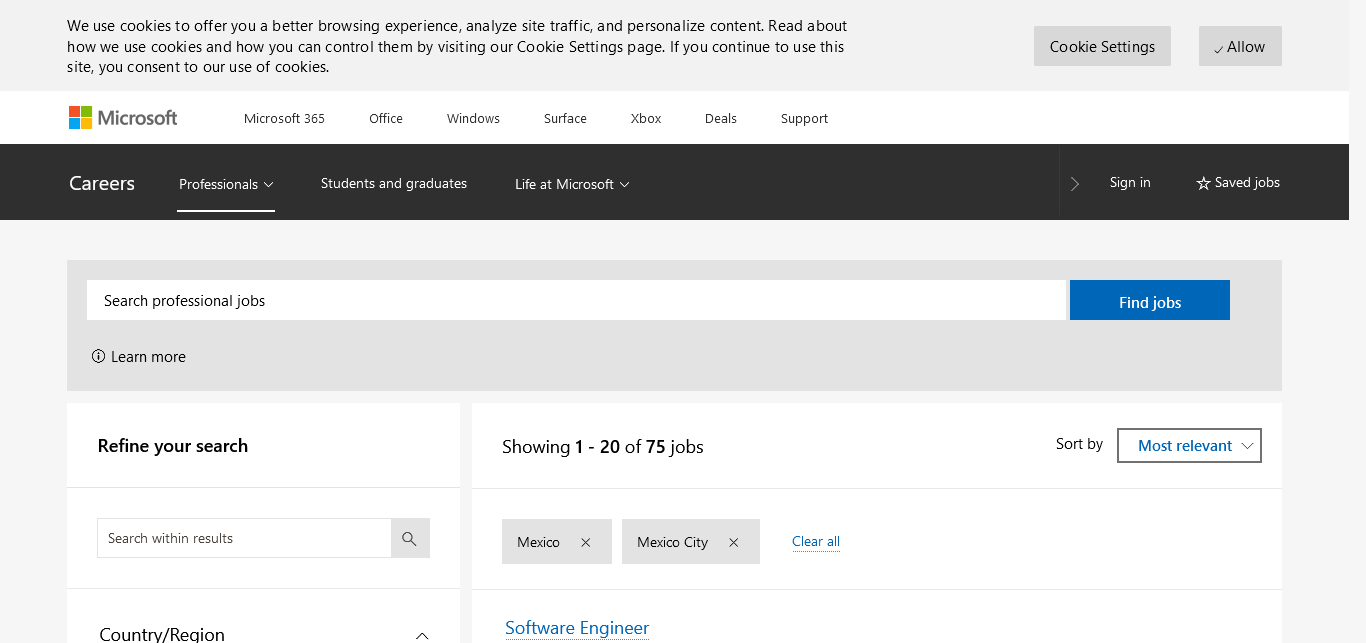Click the right arrow chevron beside Sign in
Image resolution: width=1366 pixels, height=643 pixels.
pyautogui.click(x=1075, y=183)
